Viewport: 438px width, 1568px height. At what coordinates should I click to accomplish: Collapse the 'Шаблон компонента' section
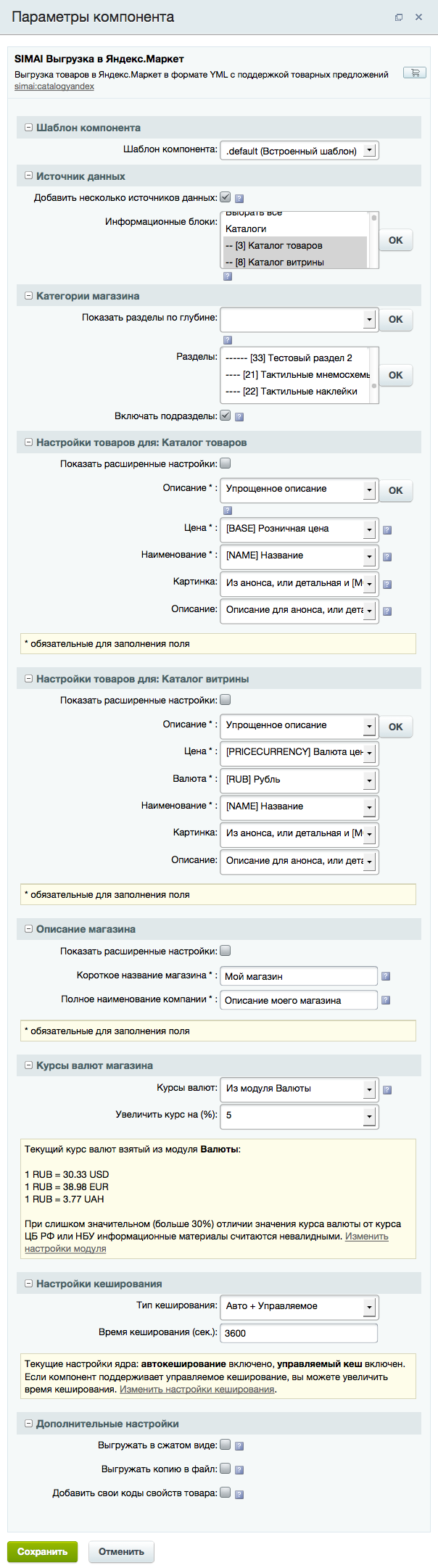(x=29, y=127)
